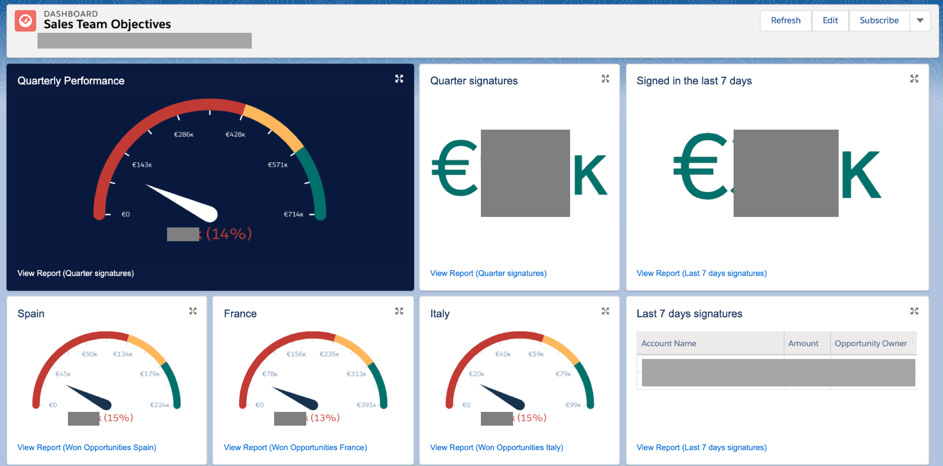Open View Report (Won Opportunities France)

coord(295,447)
